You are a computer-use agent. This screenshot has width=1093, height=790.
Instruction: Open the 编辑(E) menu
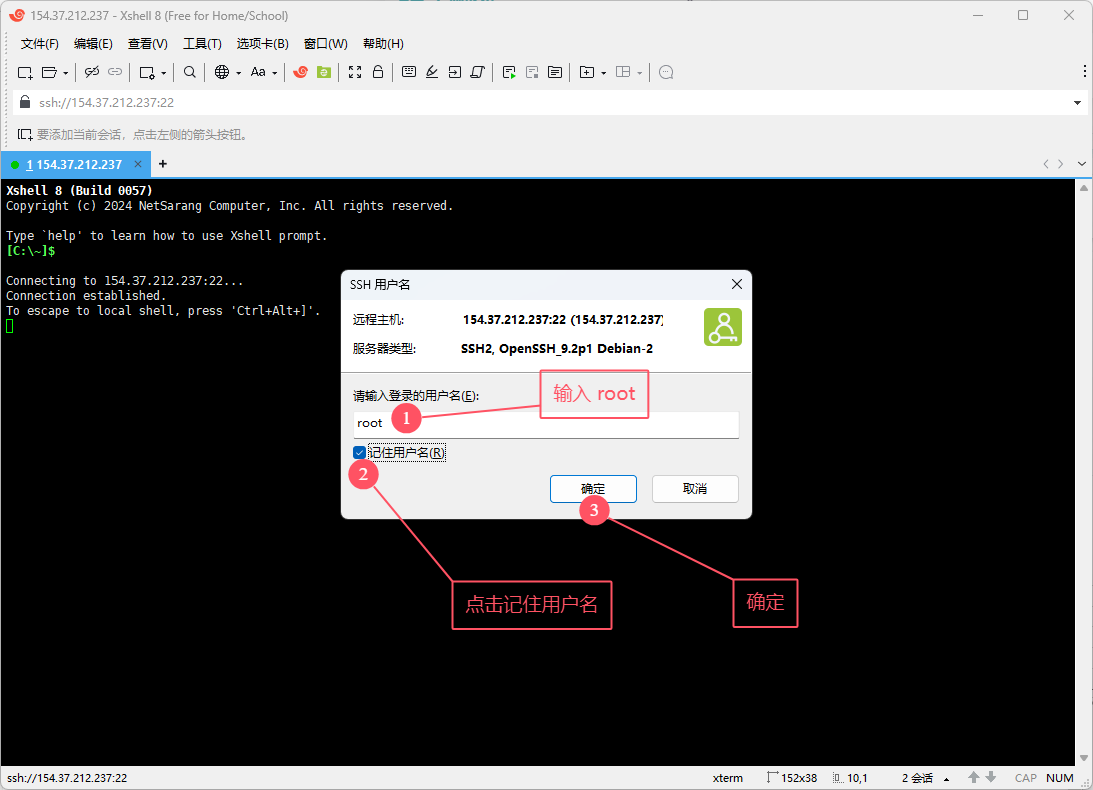tap(93, 44)
